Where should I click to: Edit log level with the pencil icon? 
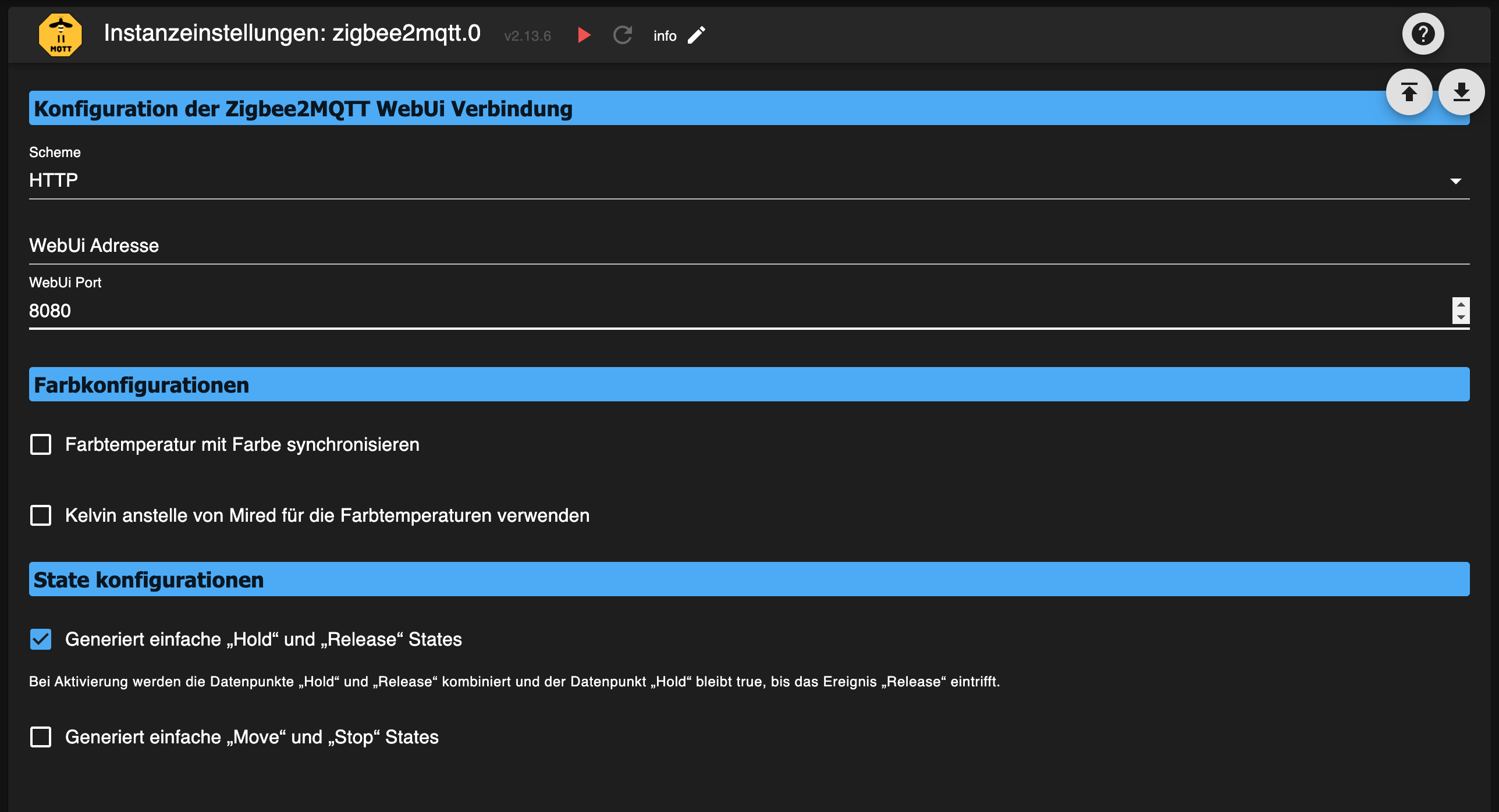pos(697,35)
